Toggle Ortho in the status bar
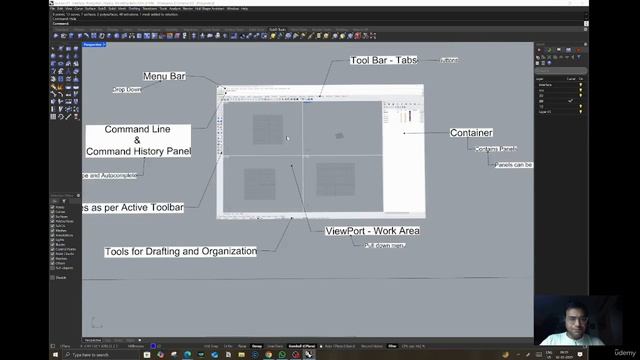Image resolution: width=640 pixels, height=360 pixels. (228, 346)
